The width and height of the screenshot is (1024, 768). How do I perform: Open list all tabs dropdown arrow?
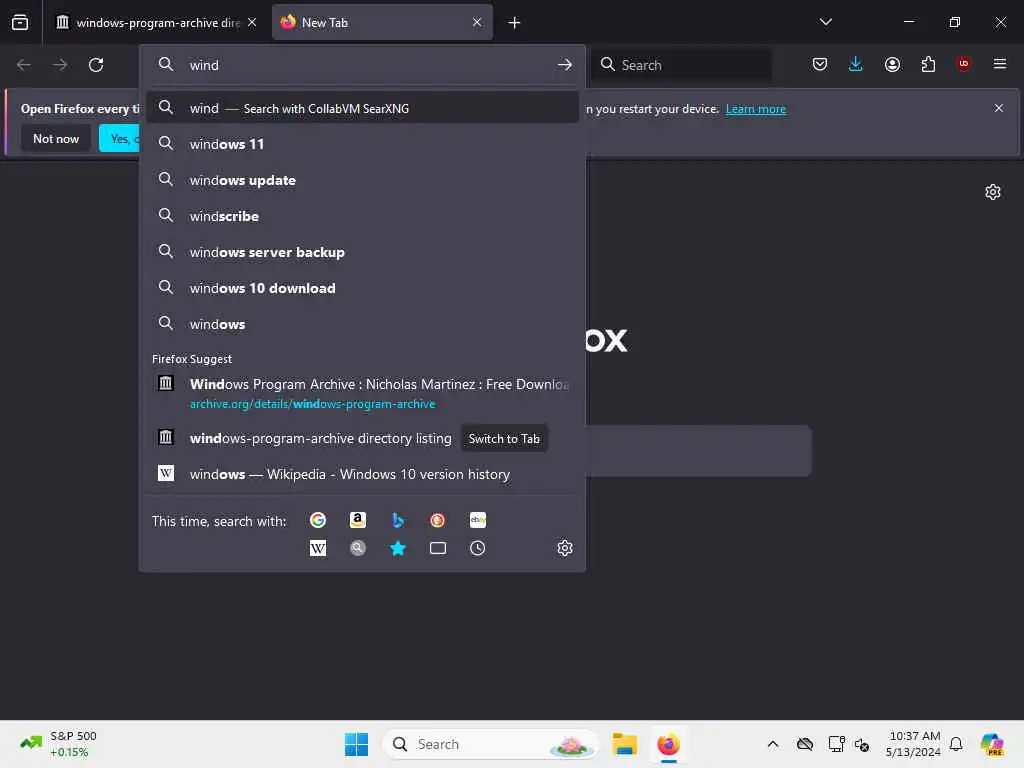(x=825, y=22)
